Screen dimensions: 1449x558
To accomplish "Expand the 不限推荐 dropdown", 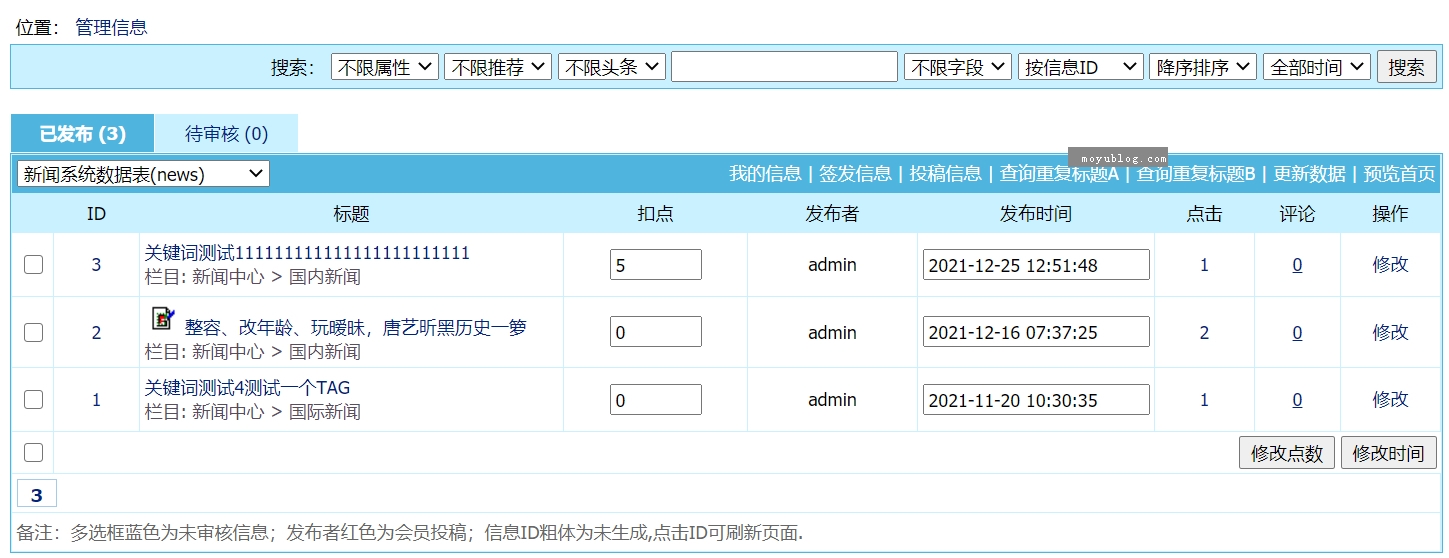I will click(x=498, y=67).
